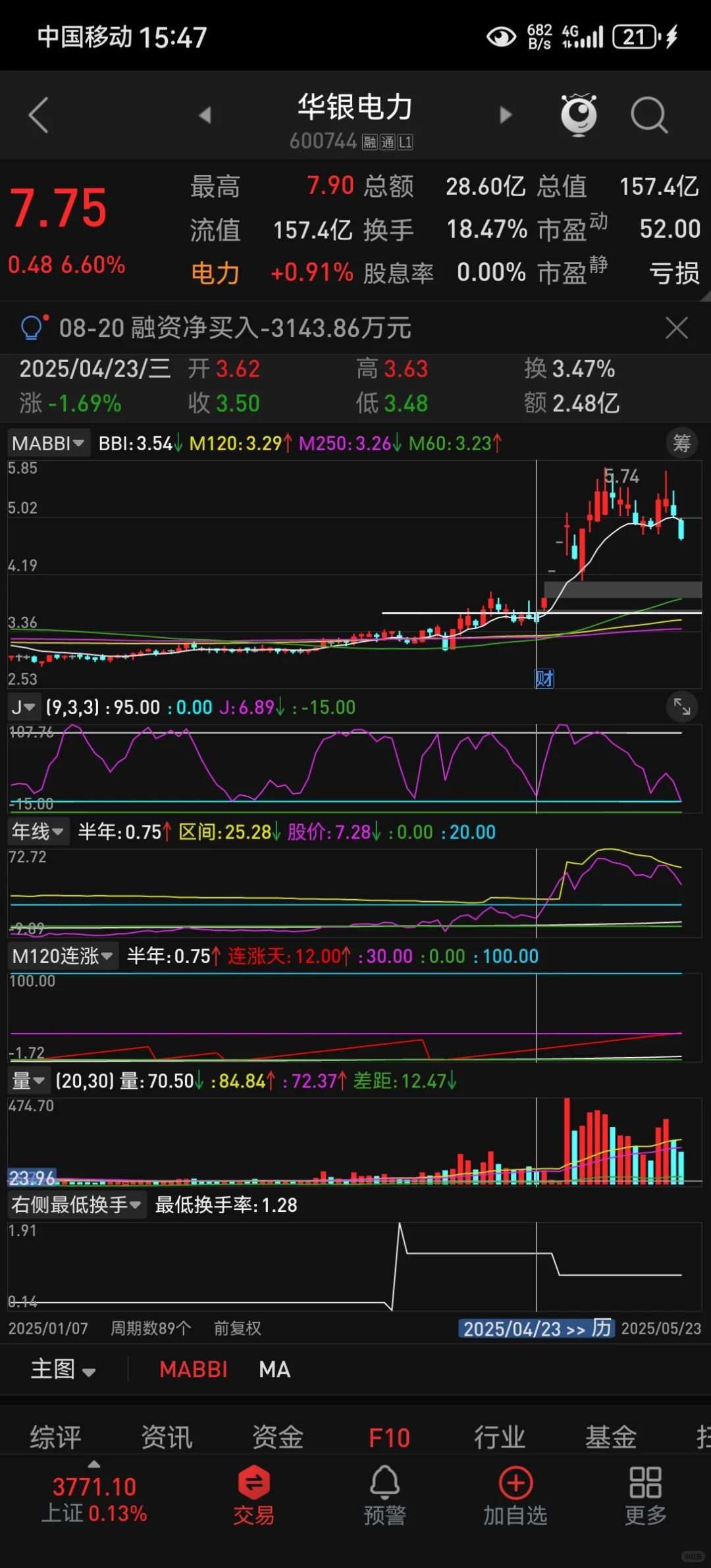This screenshot has width=711, height=1568.
Task: Tap the 连涨天:12.00 readout
Action: tap(290, 956)
